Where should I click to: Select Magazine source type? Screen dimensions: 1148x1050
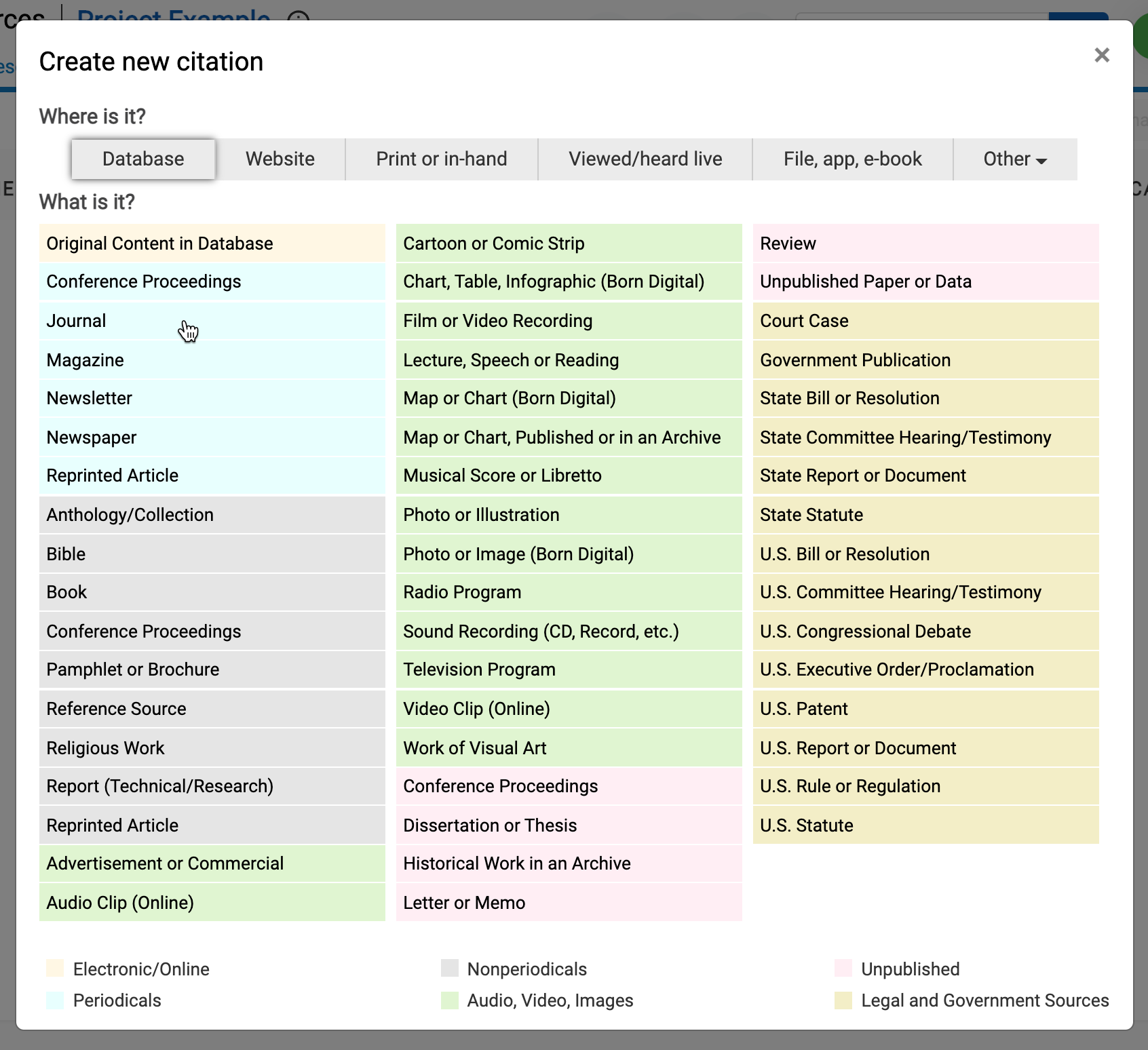point(212,359)
